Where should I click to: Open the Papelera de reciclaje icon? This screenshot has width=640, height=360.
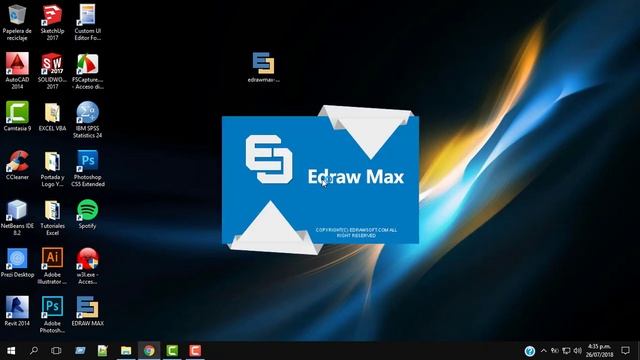coord(17,22)
